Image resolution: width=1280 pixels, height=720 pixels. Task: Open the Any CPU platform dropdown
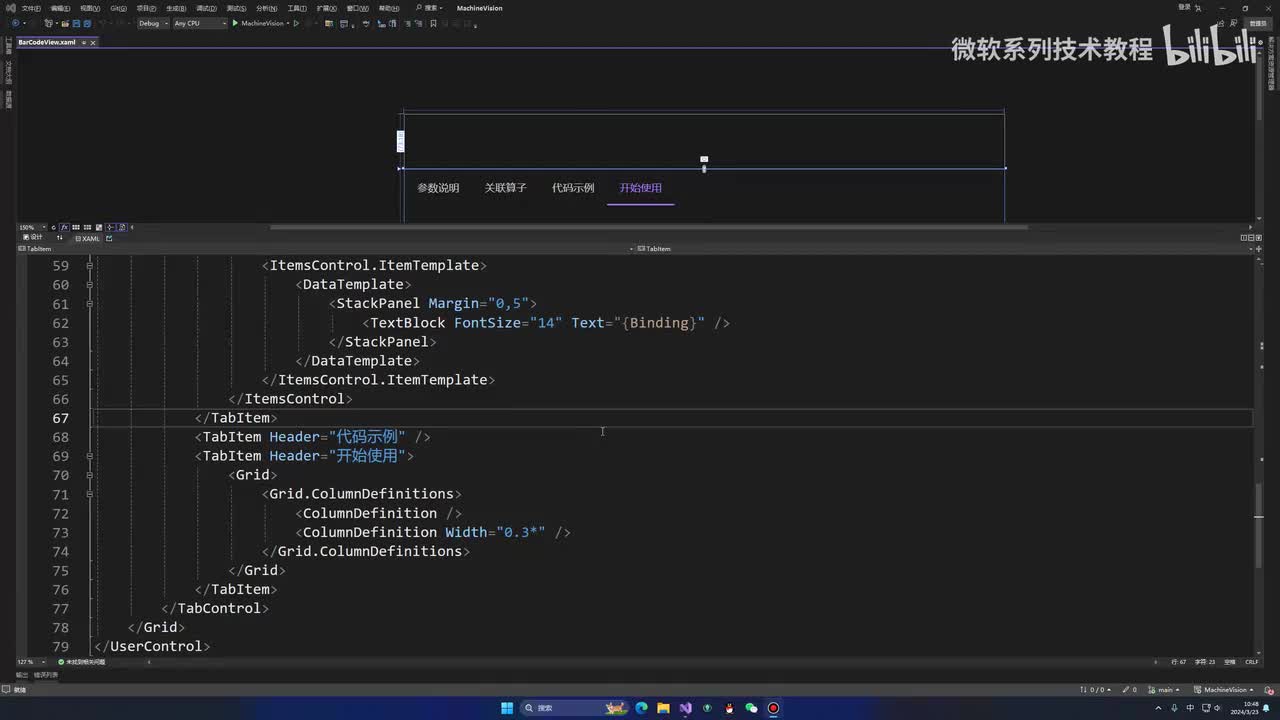coord(200,23)
